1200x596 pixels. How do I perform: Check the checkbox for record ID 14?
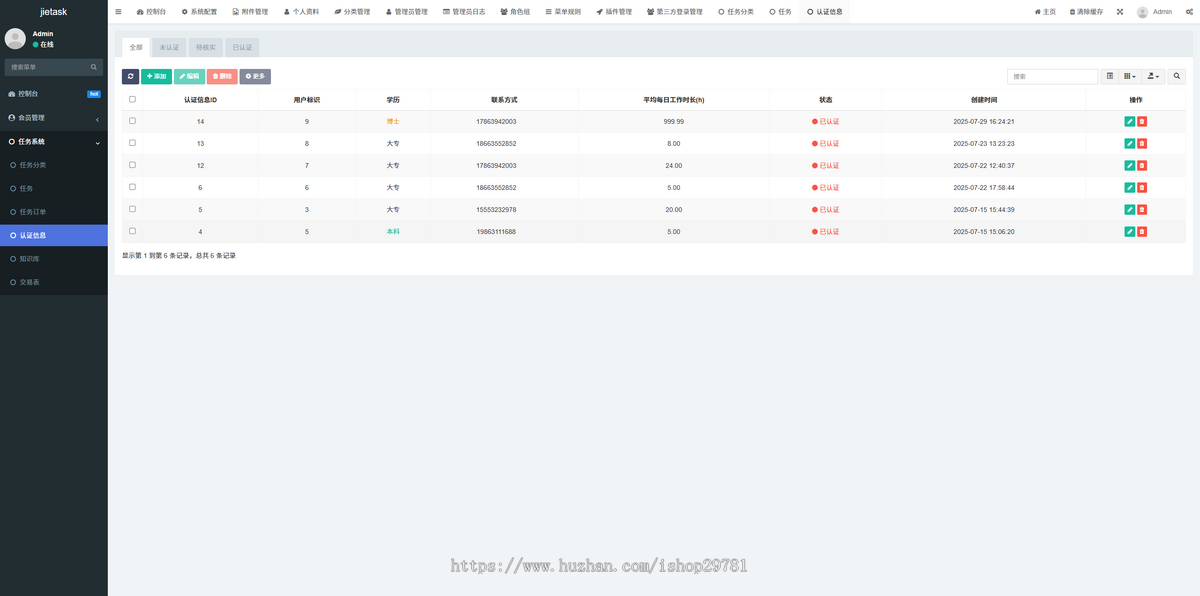click(x=132, y=121)
